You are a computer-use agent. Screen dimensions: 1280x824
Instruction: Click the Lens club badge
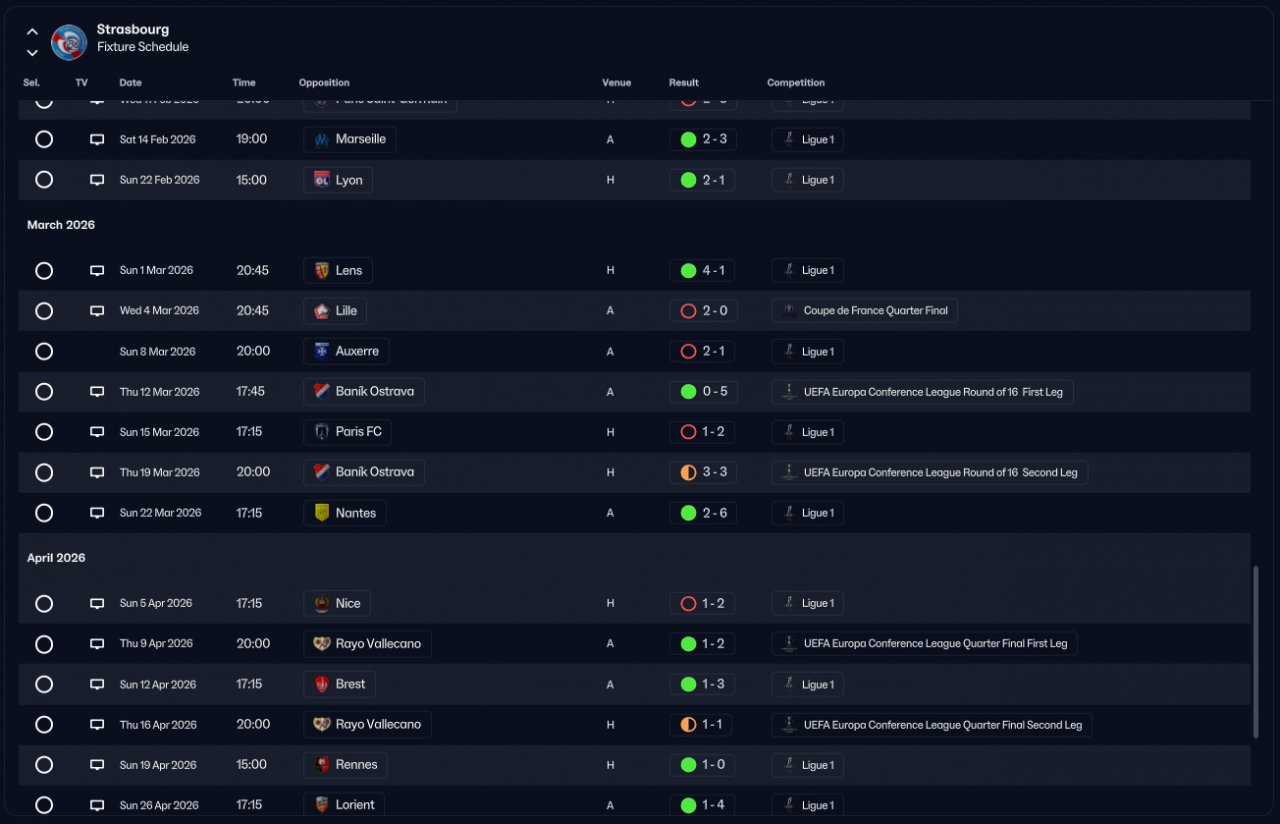coord(322,270)
